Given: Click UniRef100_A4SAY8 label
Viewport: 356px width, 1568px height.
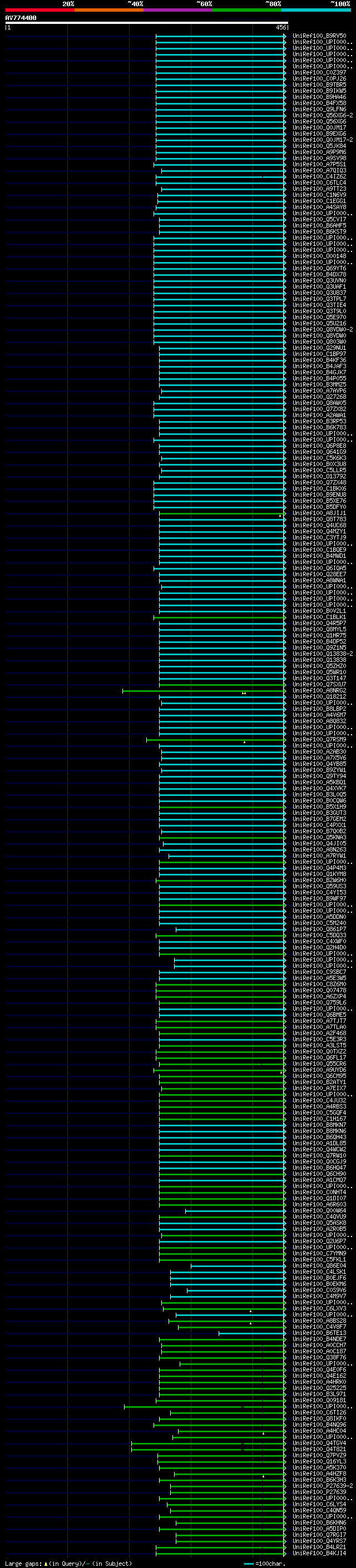Looking at the screenshot, I should [x=319, y=207].
